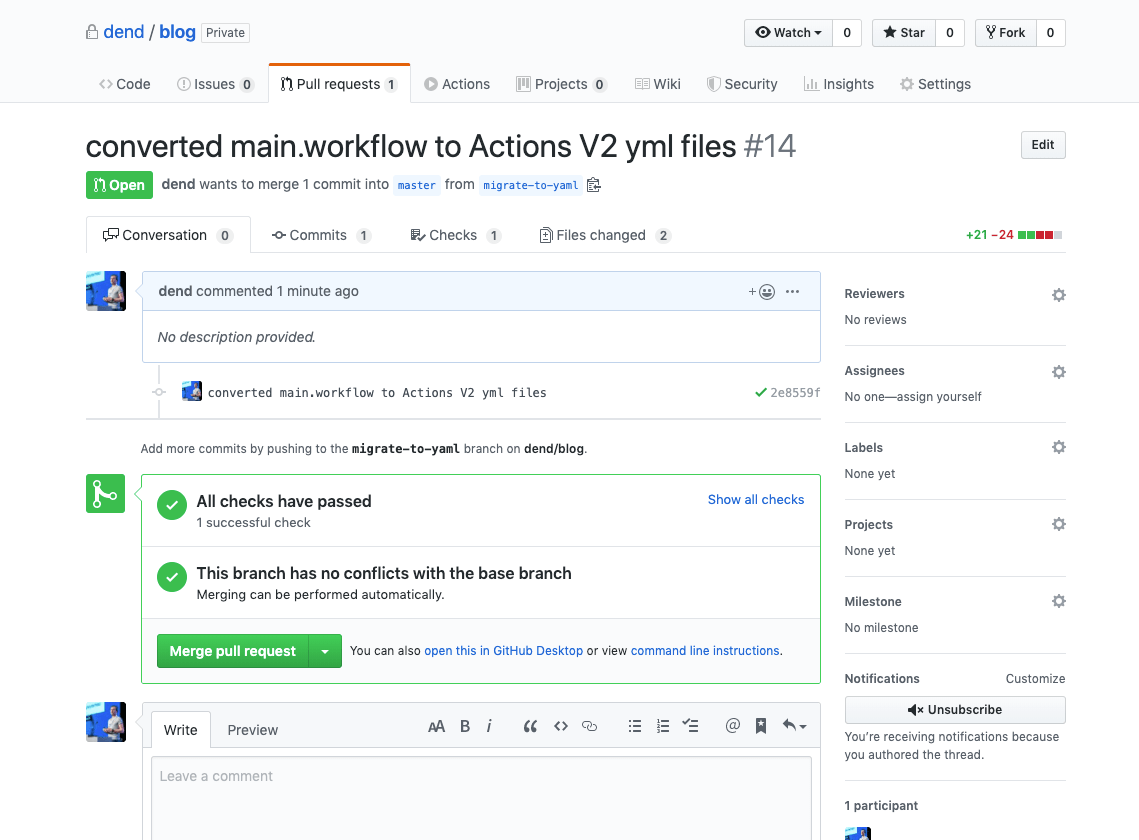Image resolution: width=1139 pixels, height=840 pixels.
Task: Click the Edit title button
Action: pyautogui.click(x=1042, y=145)
